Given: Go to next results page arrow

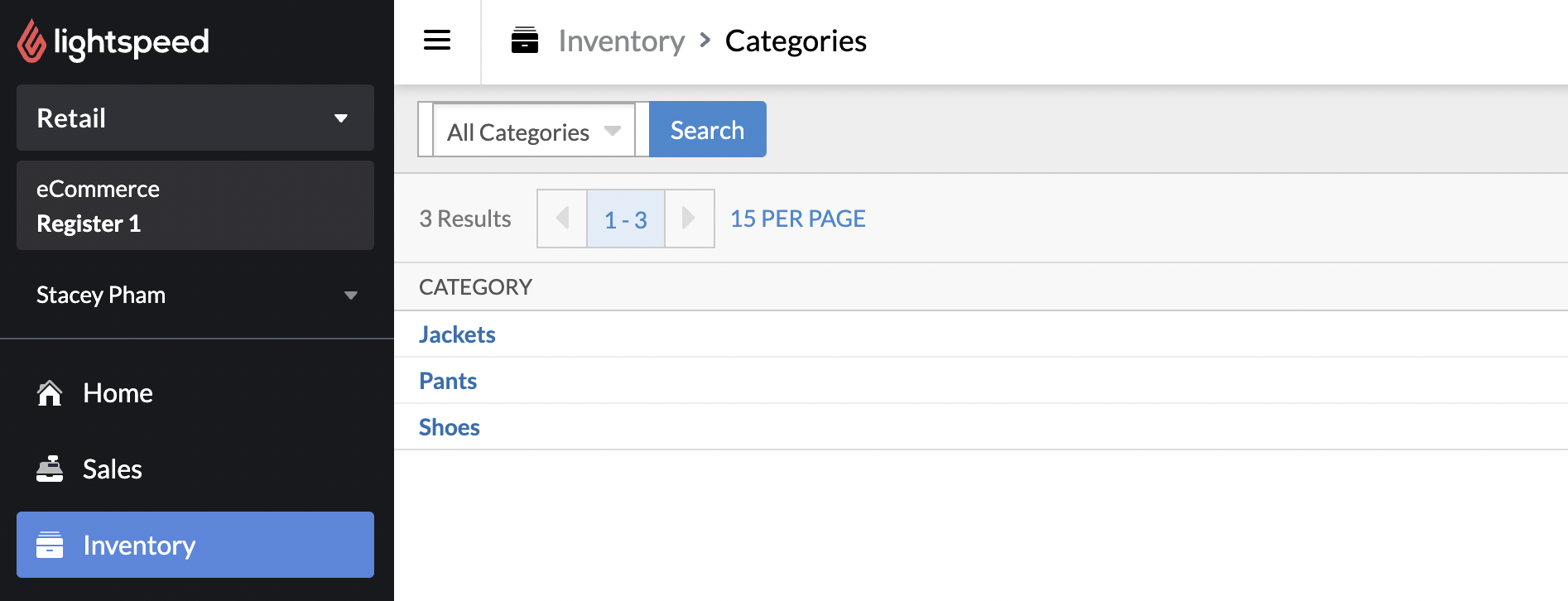Looking at the screenshot, I should point(689,219).
